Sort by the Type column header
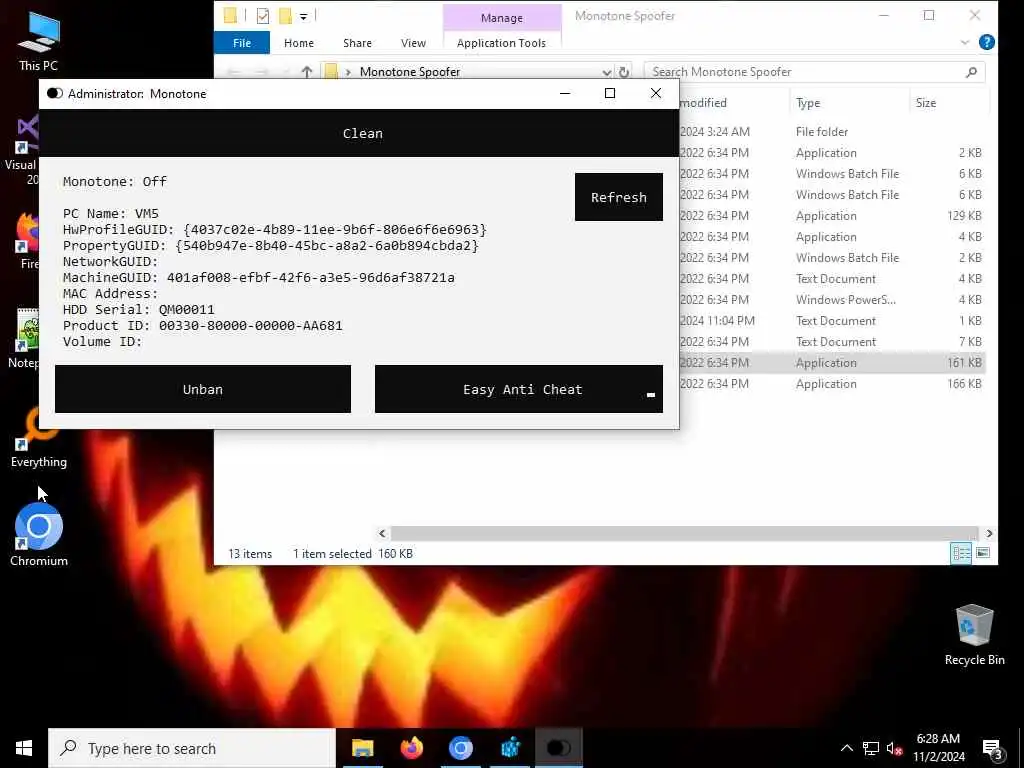The width and height of the screenshot is (1024, 768). (848, 103)
